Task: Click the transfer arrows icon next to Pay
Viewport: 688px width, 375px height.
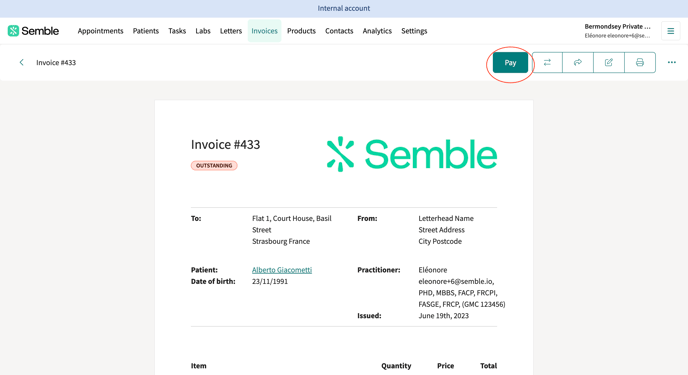Action: [547, 62]
